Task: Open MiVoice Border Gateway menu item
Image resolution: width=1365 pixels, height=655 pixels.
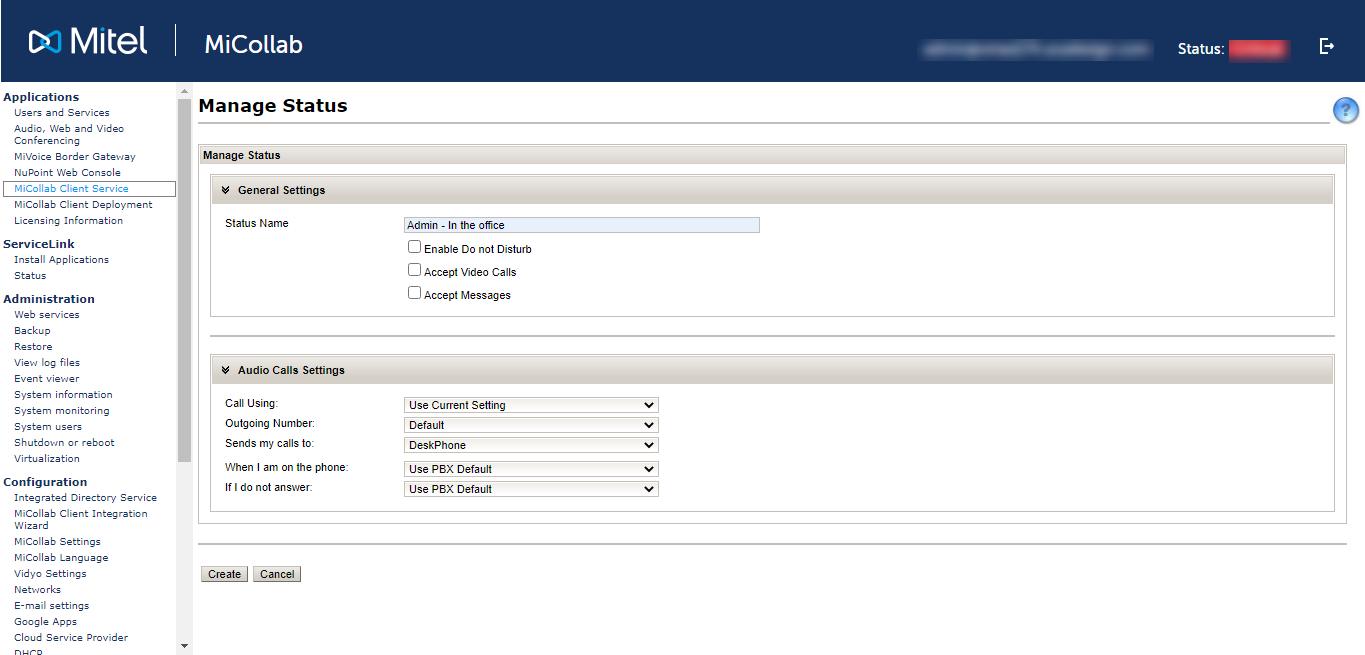Action: 75,157
